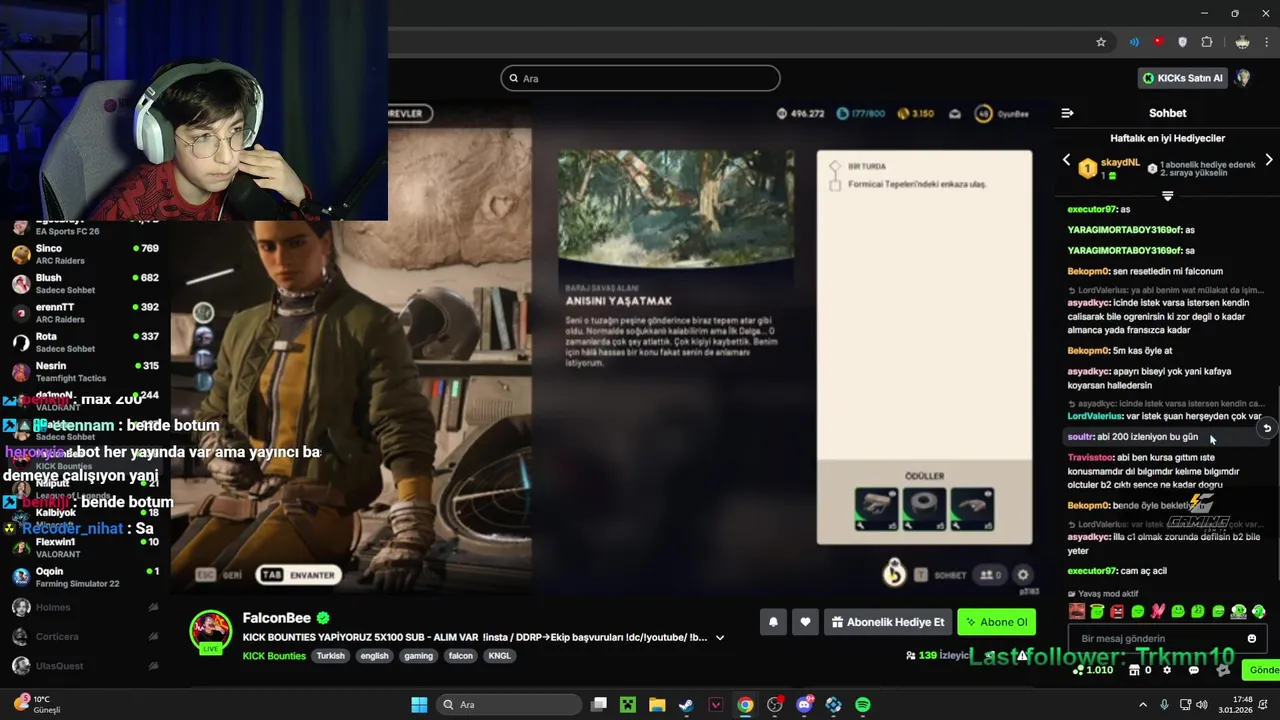Click the in-game settings gear in stream
The image size is (1280, 720).
pyautogui.click(x=1022, y=575)
